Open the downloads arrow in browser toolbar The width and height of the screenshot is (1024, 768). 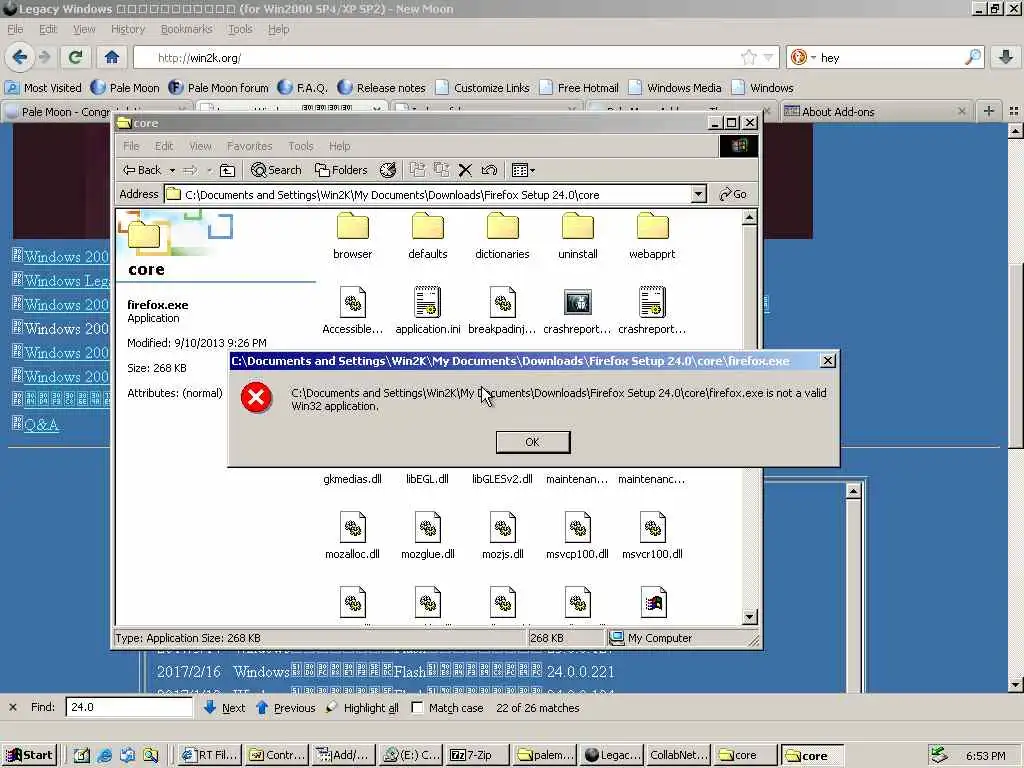(x=1006, y=57)
